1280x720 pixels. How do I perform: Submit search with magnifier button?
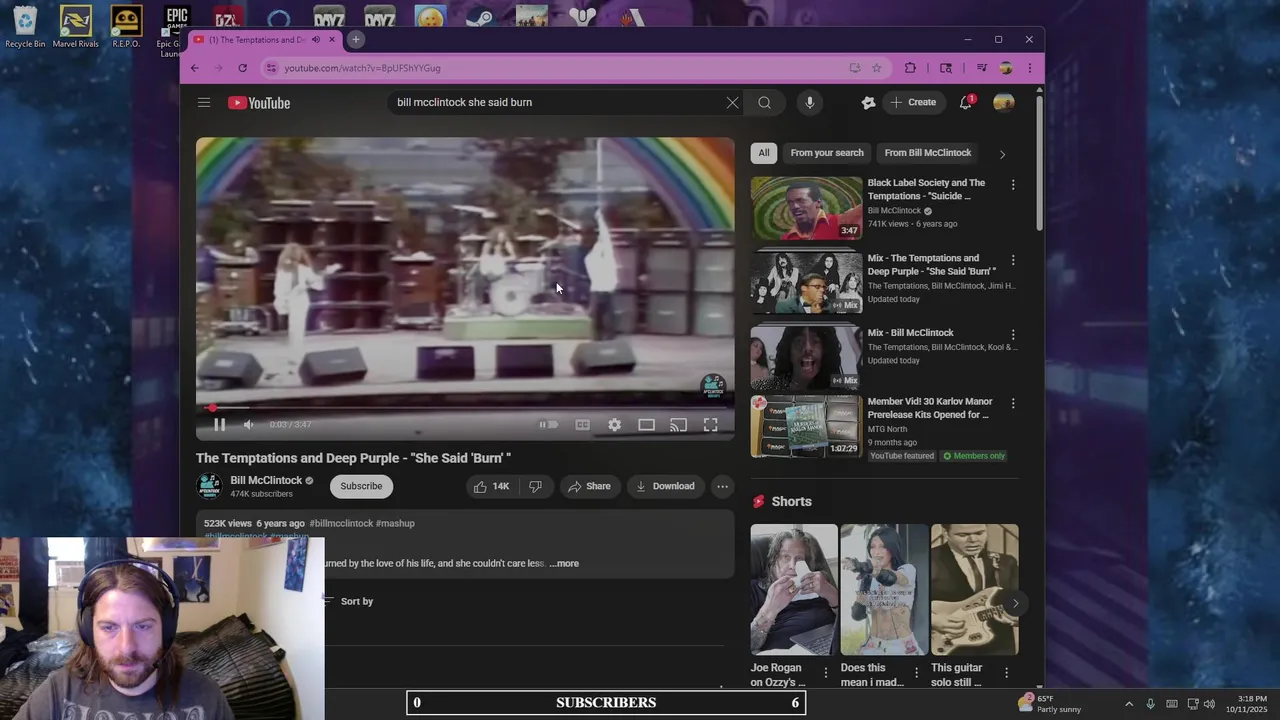coord(764,102)
